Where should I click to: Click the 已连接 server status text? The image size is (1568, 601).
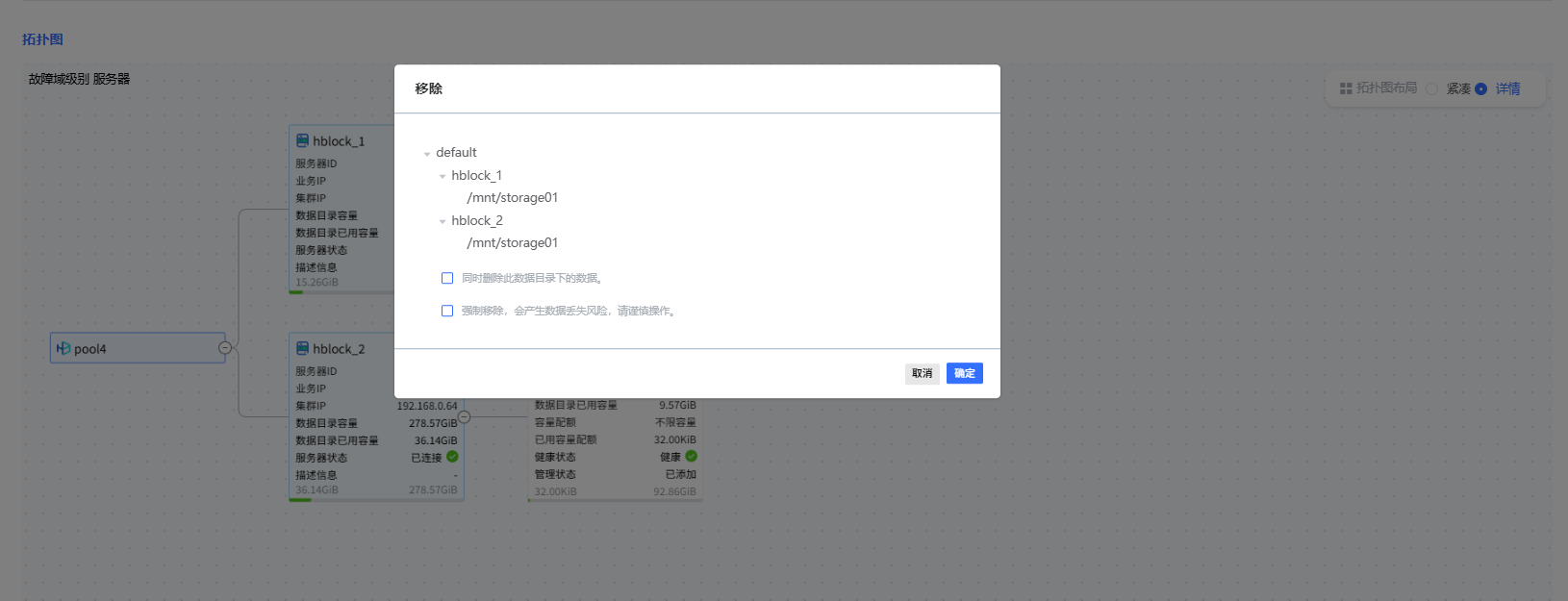pyautogui.click(x=426, y=458)
